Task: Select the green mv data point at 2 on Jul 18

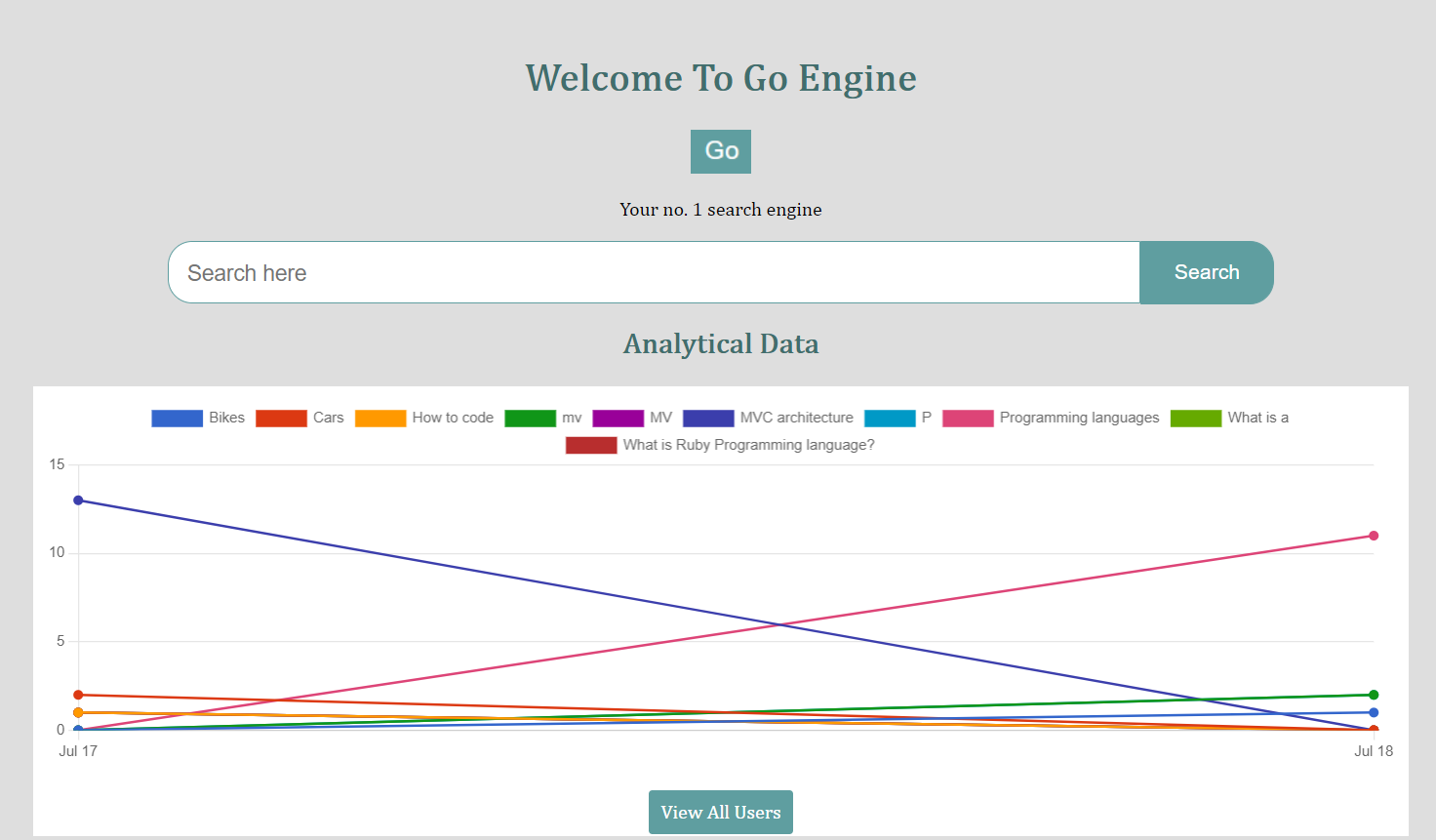Action: click(x=1374, y=695)
